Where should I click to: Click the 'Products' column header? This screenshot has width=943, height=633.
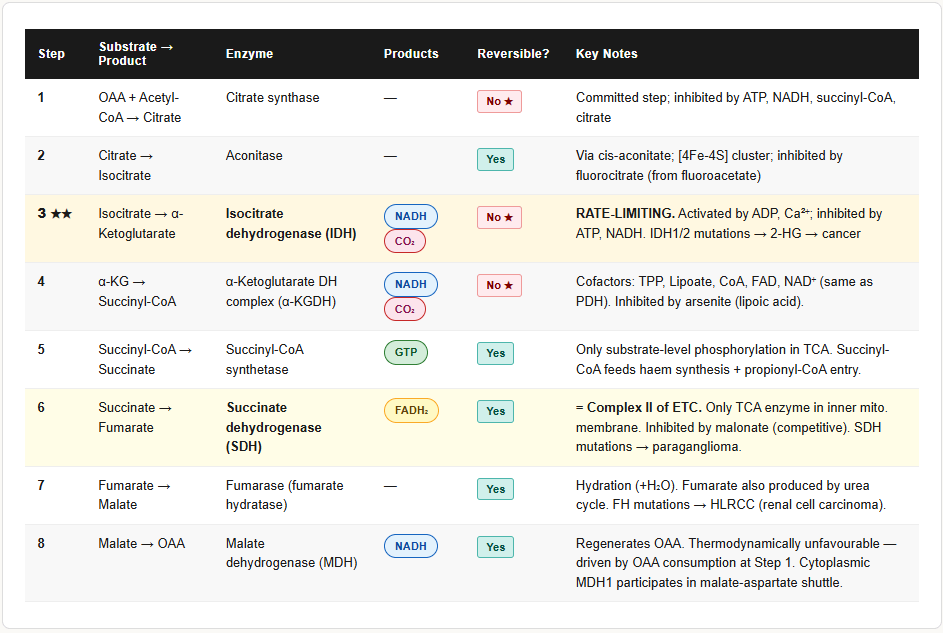pos(411,54)
